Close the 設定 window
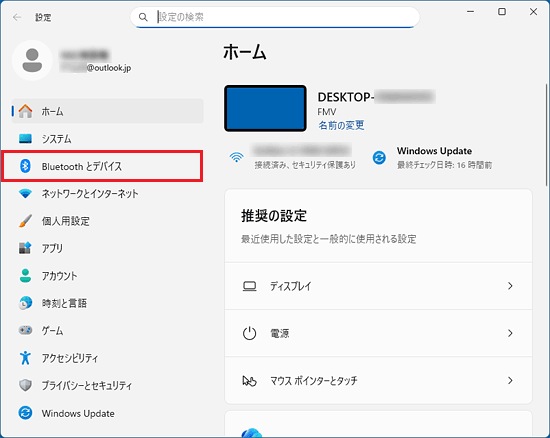Screen dimensions: 550x438 [x=533, y=12]
